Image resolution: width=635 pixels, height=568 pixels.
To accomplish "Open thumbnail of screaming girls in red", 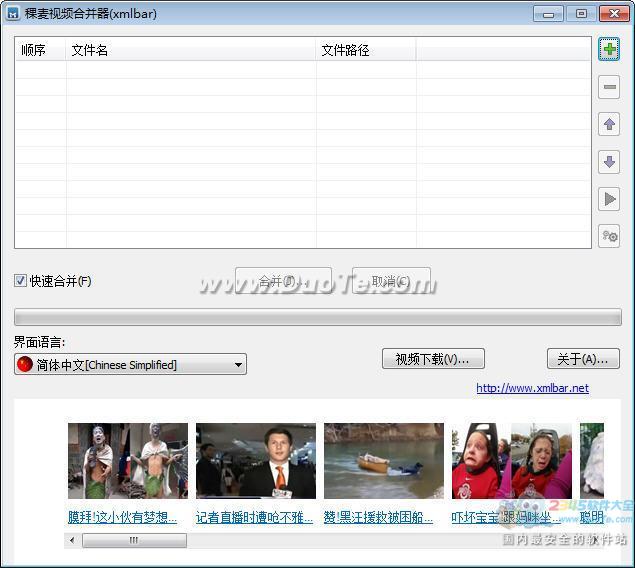I will tap(512, 461).
